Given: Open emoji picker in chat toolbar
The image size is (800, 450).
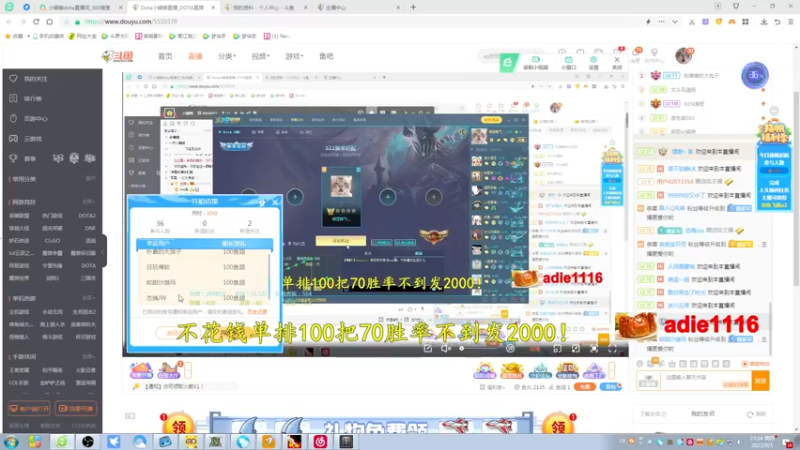Looking at the screenshot, I should (639, 364).
